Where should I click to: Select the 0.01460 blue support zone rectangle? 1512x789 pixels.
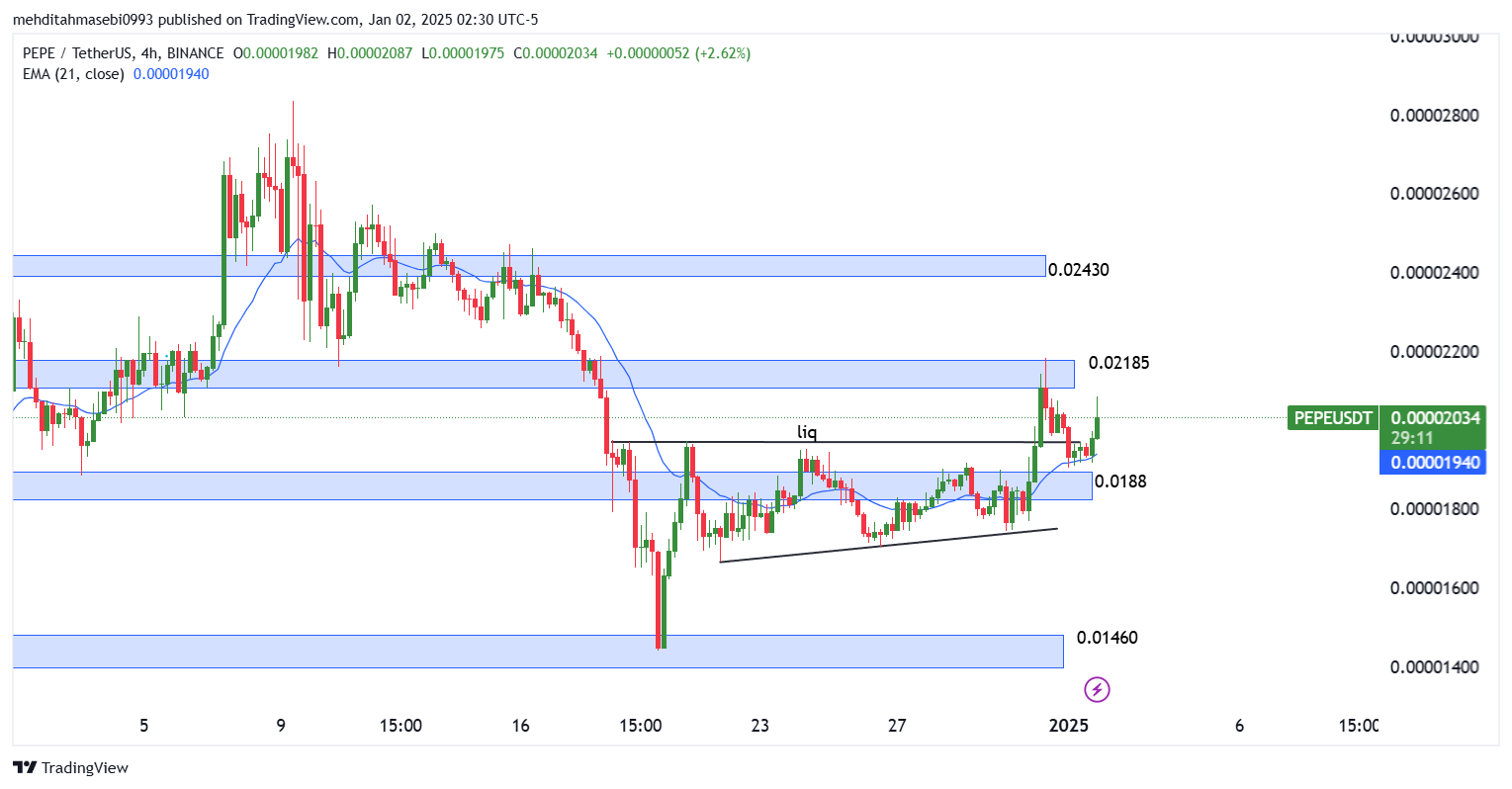pos(538,652)
